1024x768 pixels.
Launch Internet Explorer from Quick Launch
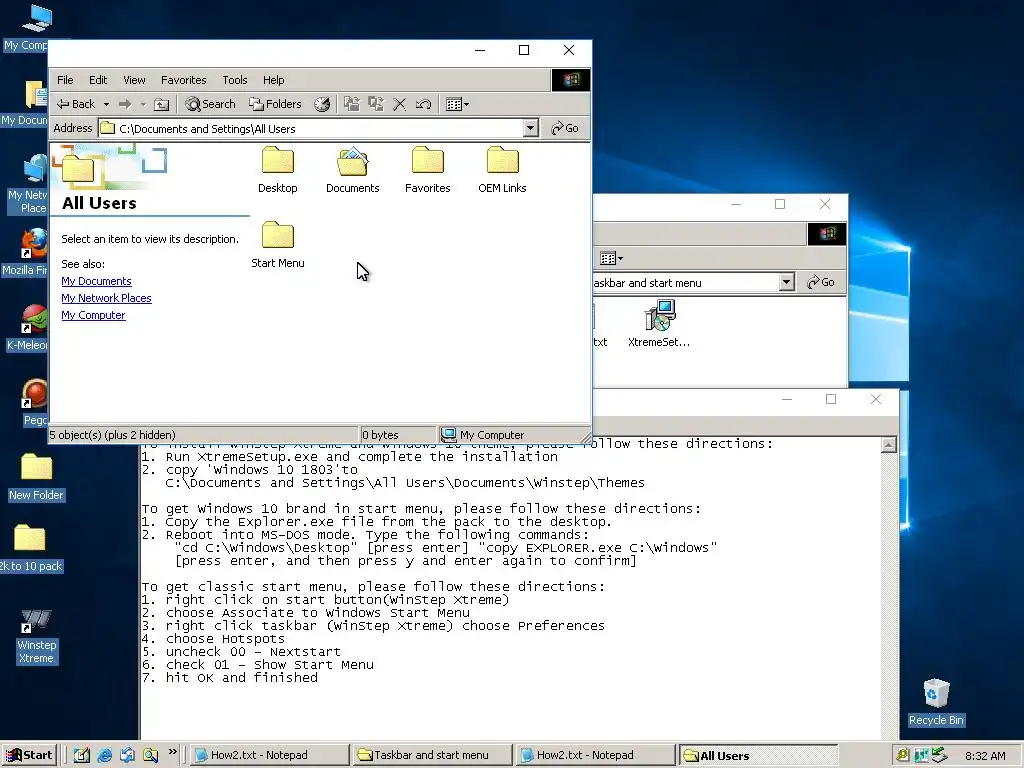tap(104, 755)
